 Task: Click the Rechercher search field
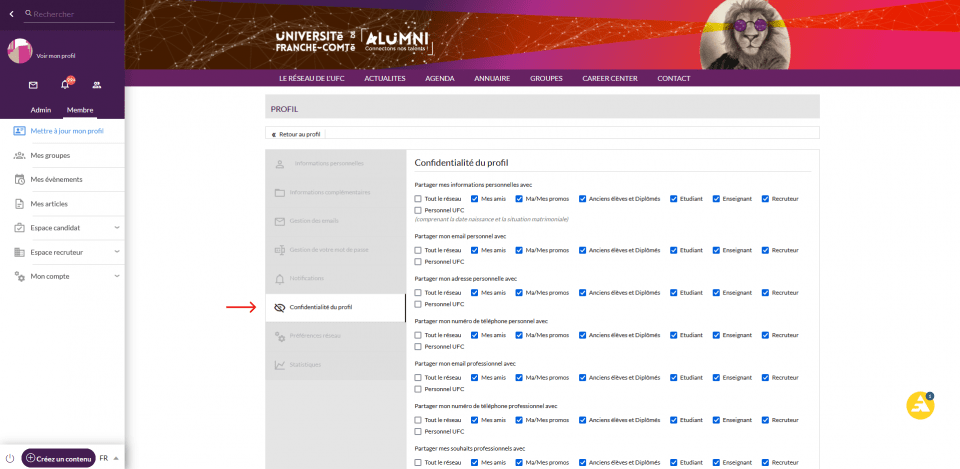(x=70, y=14)
